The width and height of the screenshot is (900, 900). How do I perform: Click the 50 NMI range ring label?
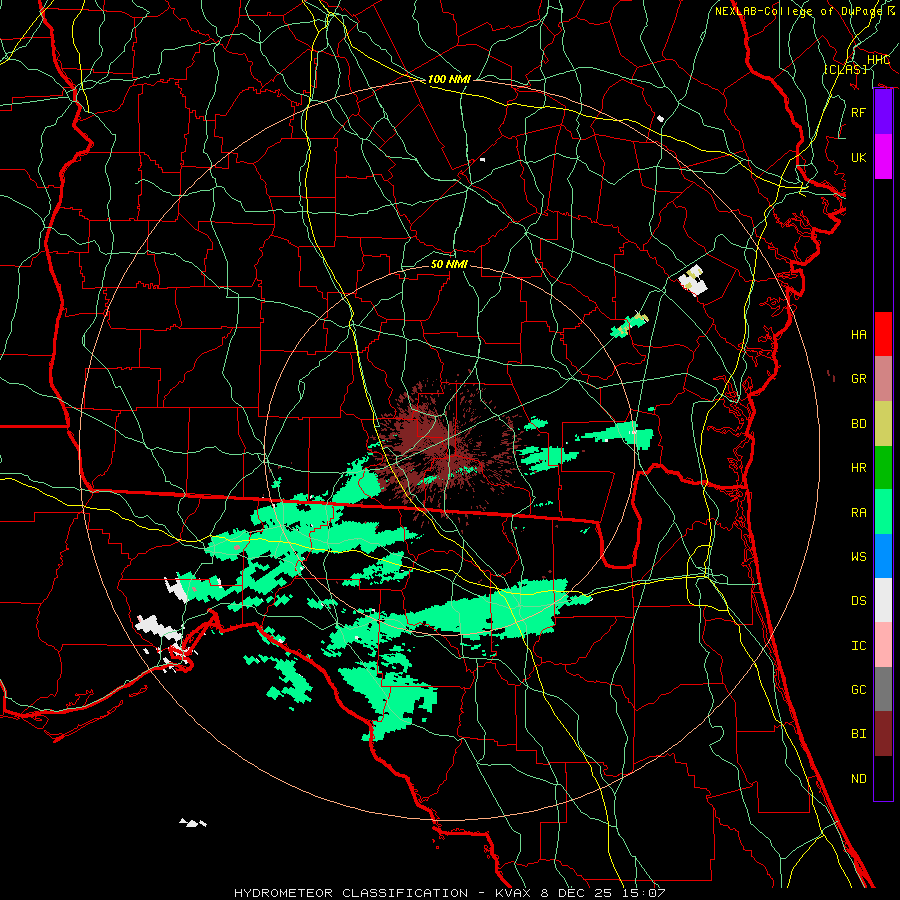click(x=449, y=264)
